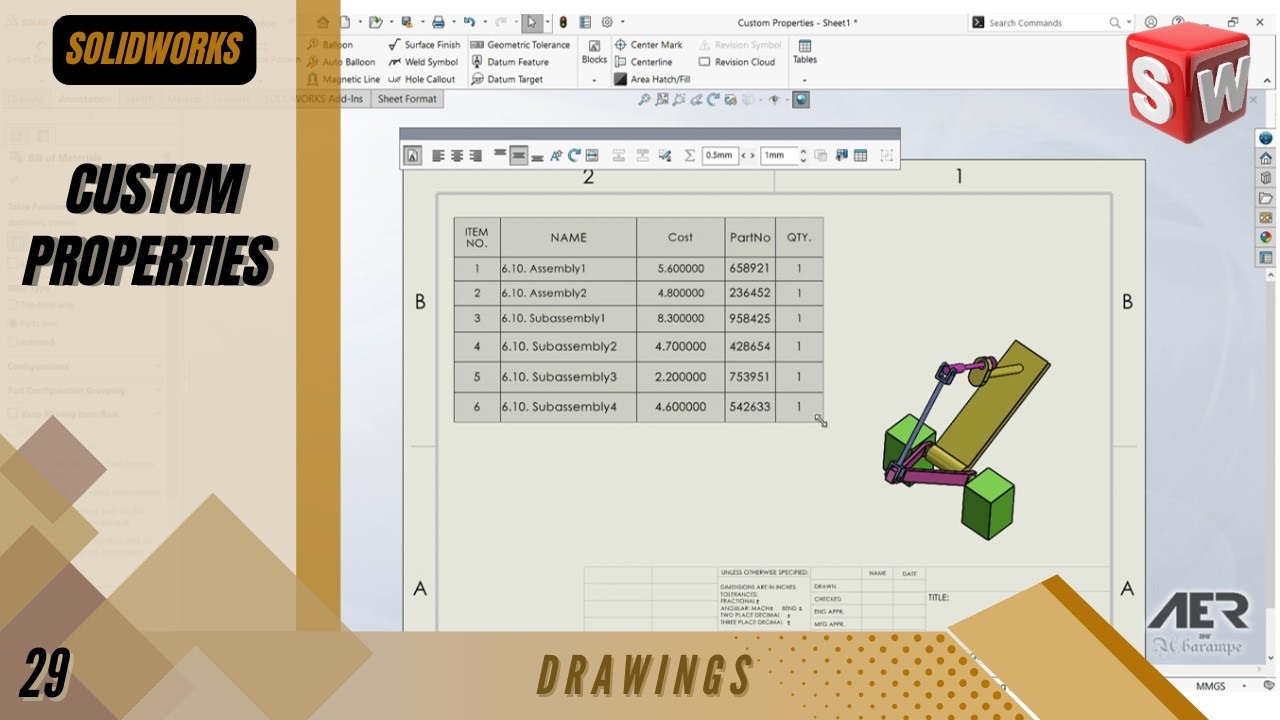Open File Explorer folder in task pane
This screenshot has height=720, width=1280.
point(1266,198)
